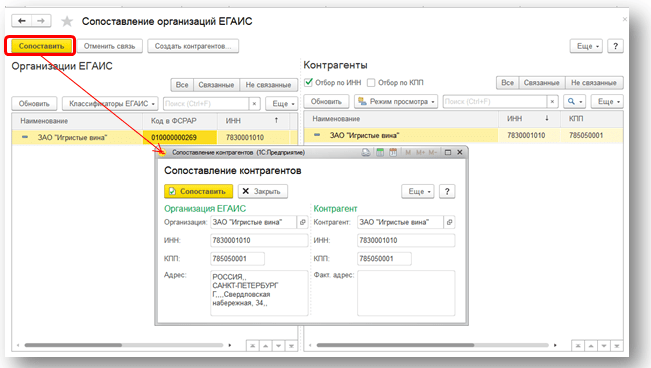Viewport: 651px width, 368px height.
Task: Click Закрыть button in the dialog
Action: coord(263,191)
